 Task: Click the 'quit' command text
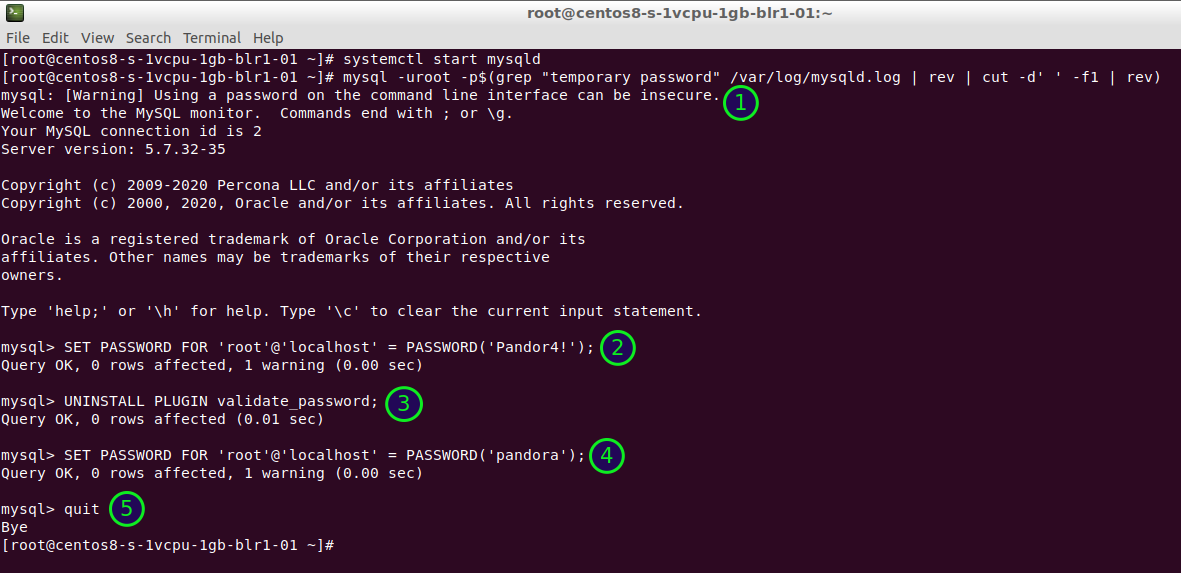pyautogui.click(x=82, y=509)
